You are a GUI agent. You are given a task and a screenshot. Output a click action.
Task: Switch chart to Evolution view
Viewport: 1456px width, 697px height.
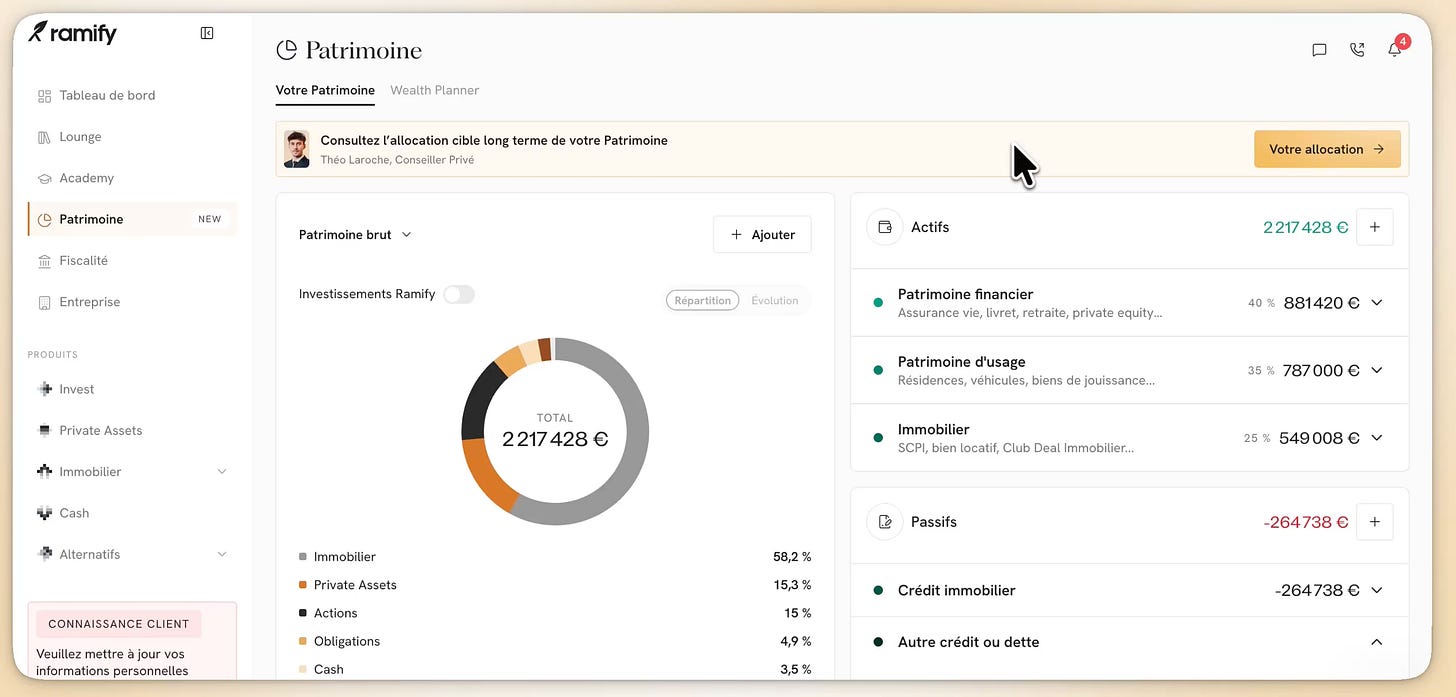(x=775, y=300)
